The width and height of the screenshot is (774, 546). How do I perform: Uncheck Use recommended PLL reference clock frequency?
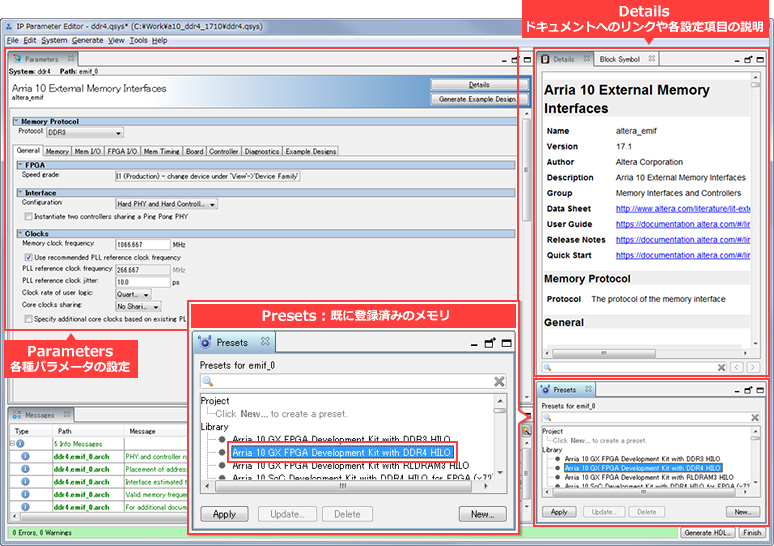point(28,257)
